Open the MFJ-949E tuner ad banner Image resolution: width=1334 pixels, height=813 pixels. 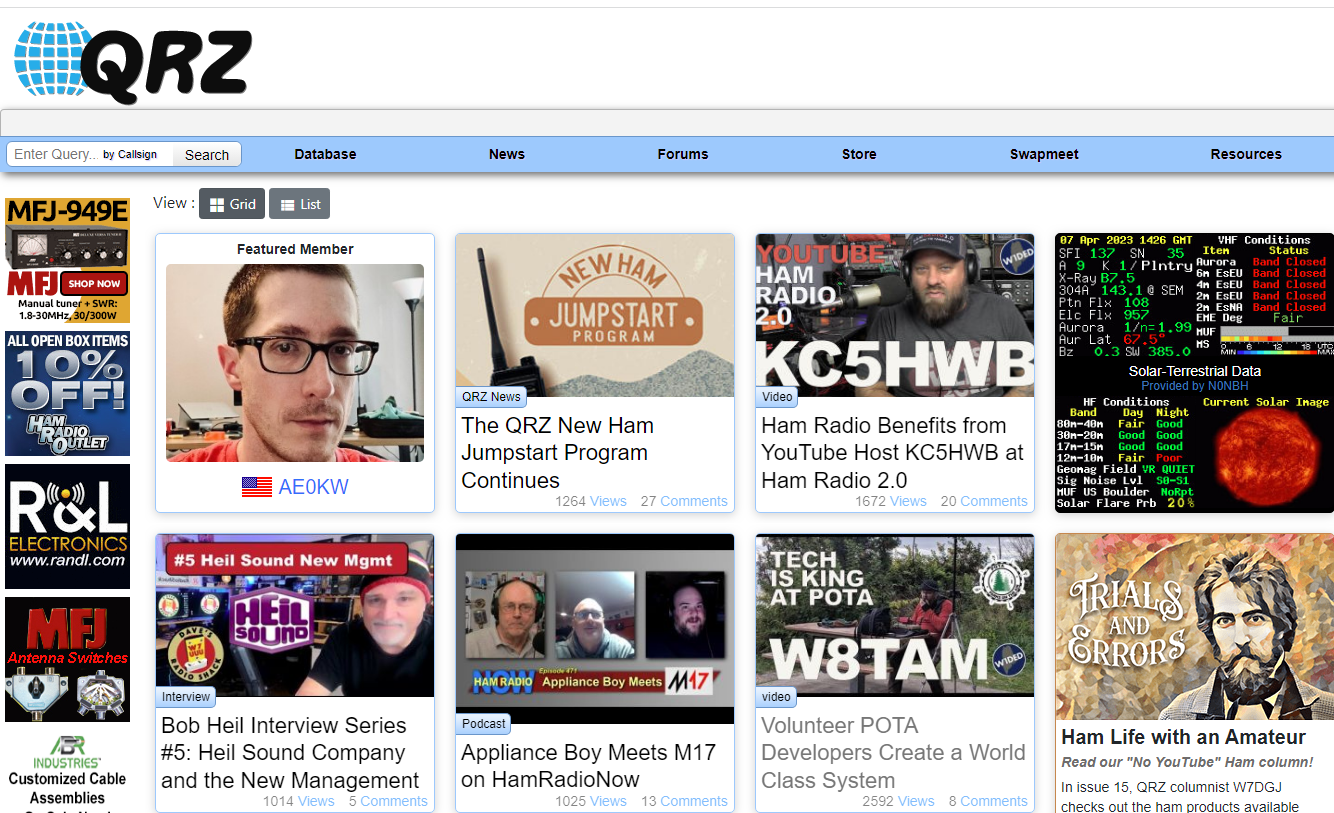click(x=67, y=260)
